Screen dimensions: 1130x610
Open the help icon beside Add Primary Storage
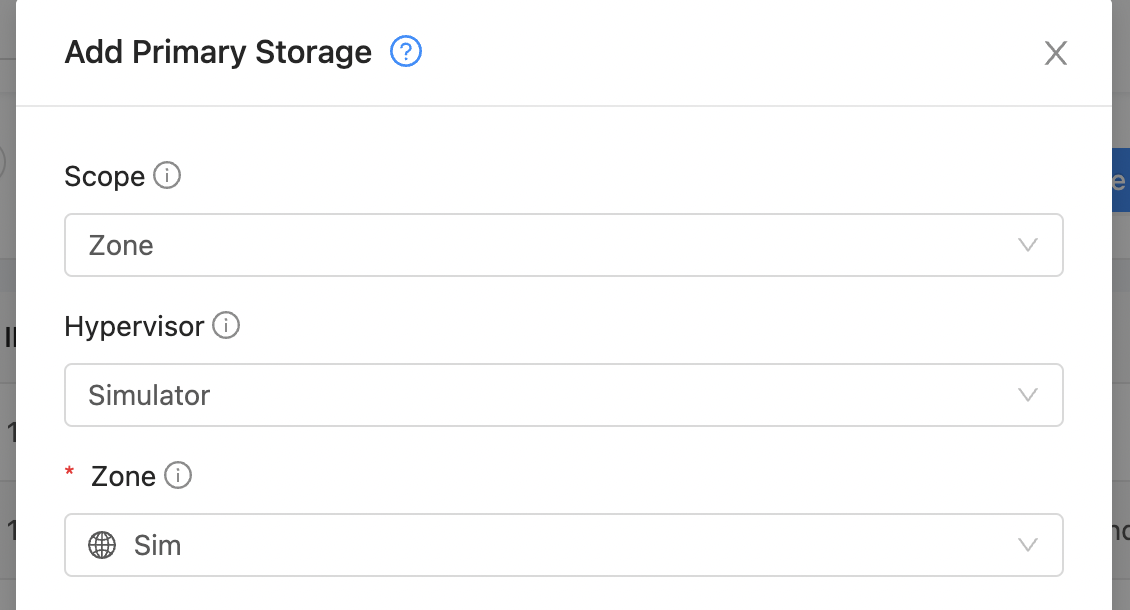(x=406, y=52)
